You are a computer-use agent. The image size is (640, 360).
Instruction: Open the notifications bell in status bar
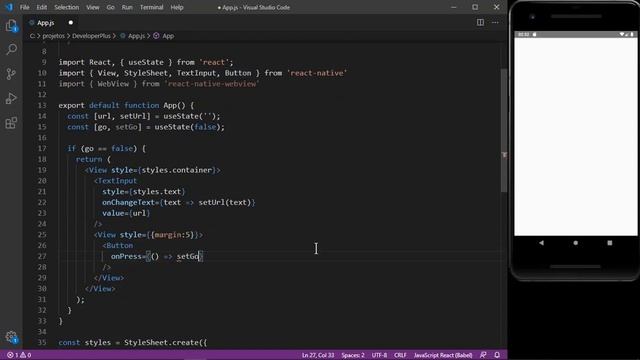point(497,355)
